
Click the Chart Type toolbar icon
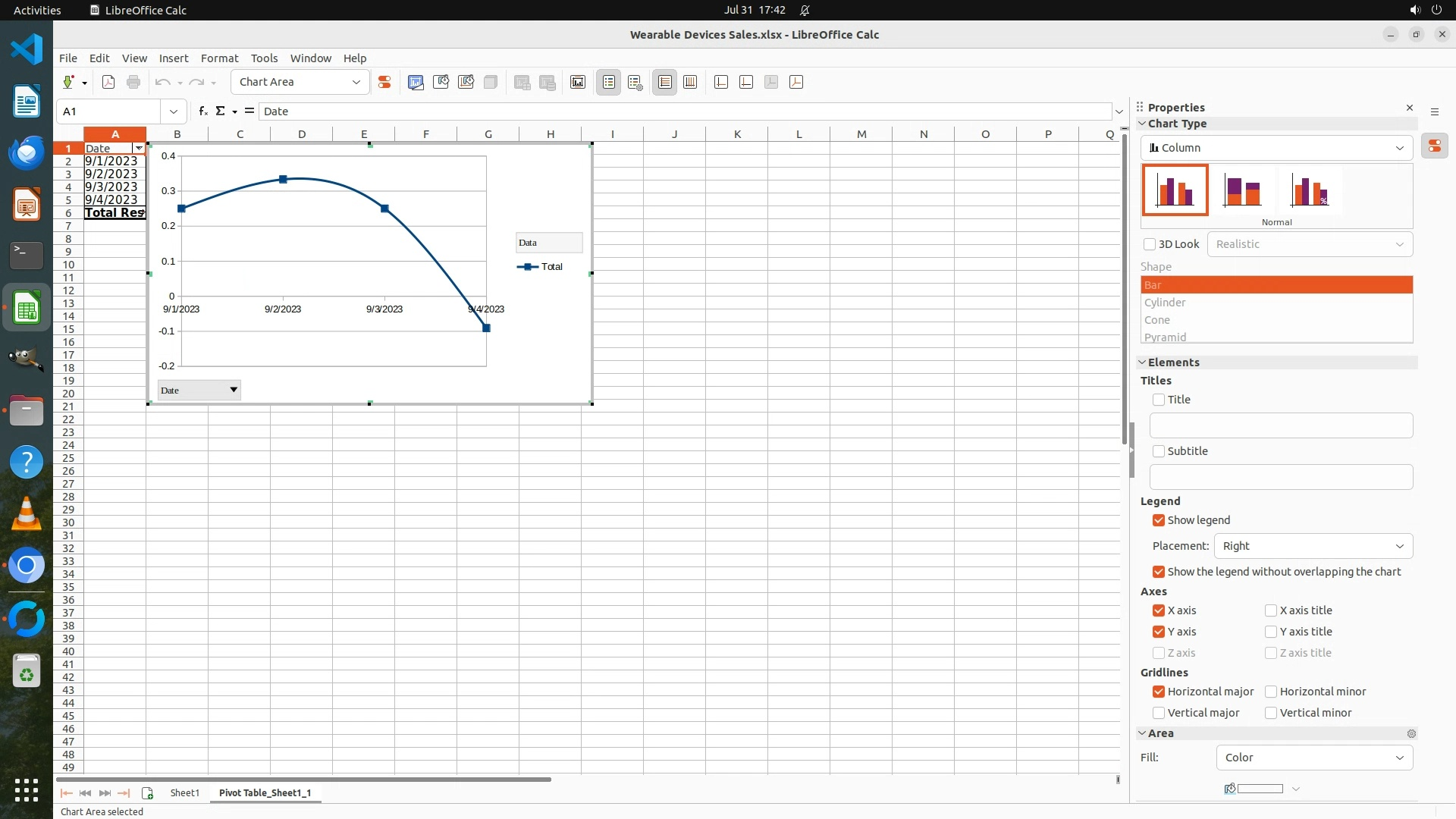click(416, 83)
